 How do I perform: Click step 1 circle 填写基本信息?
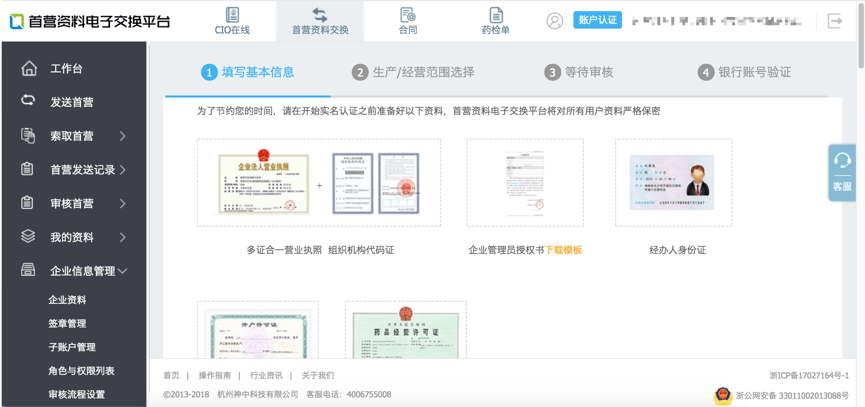pos(209,72)
